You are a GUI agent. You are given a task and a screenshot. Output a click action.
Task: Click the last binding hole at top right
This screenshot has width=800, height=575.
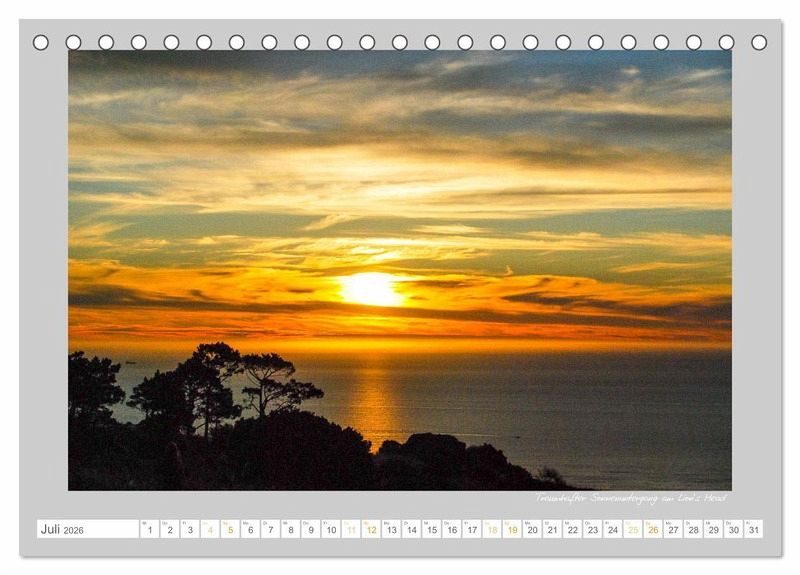point(759,42)
